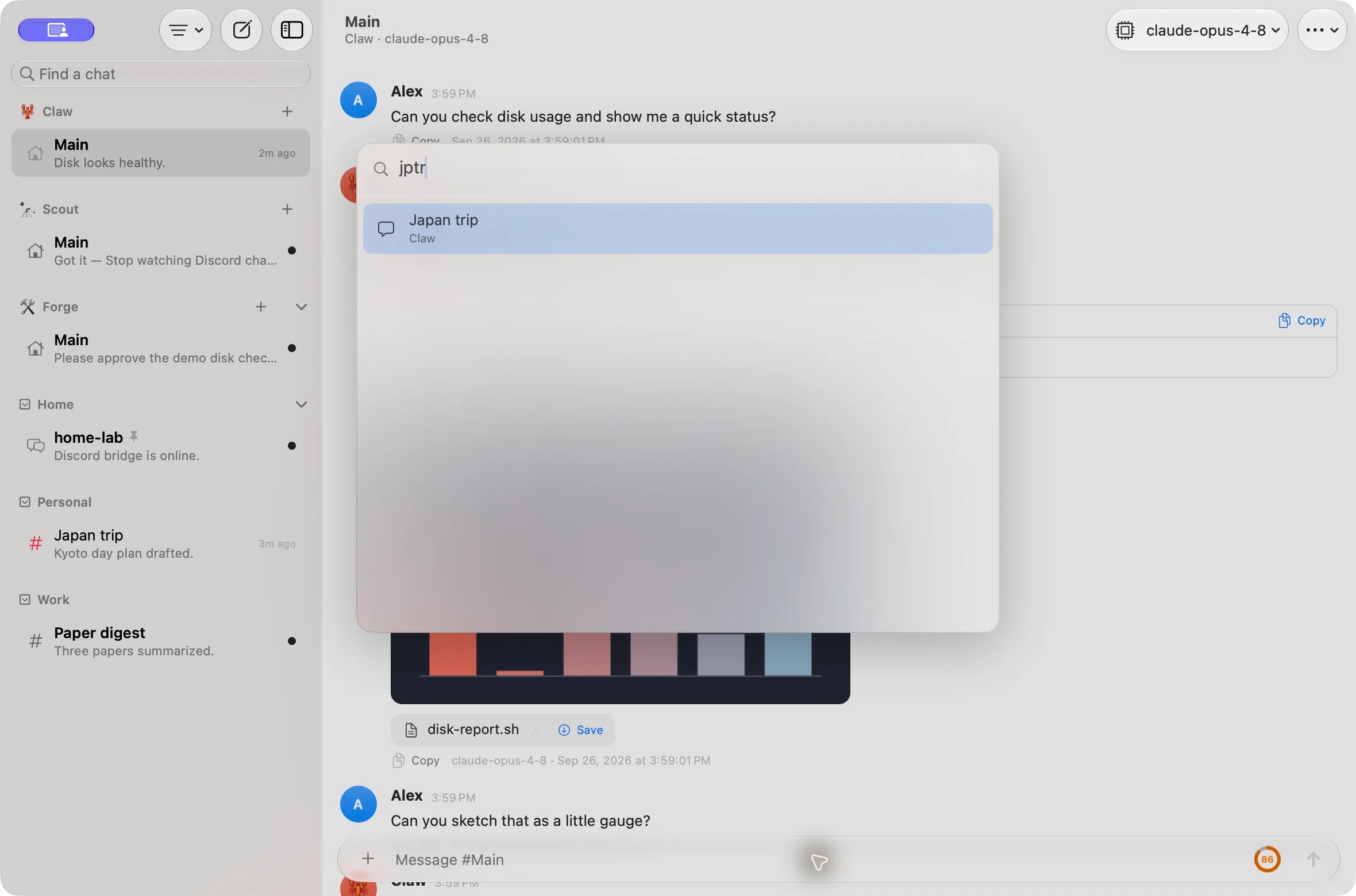Add a new chat under Scout
The width and height of the screenshot is (1356, 896).
point(287,209)
